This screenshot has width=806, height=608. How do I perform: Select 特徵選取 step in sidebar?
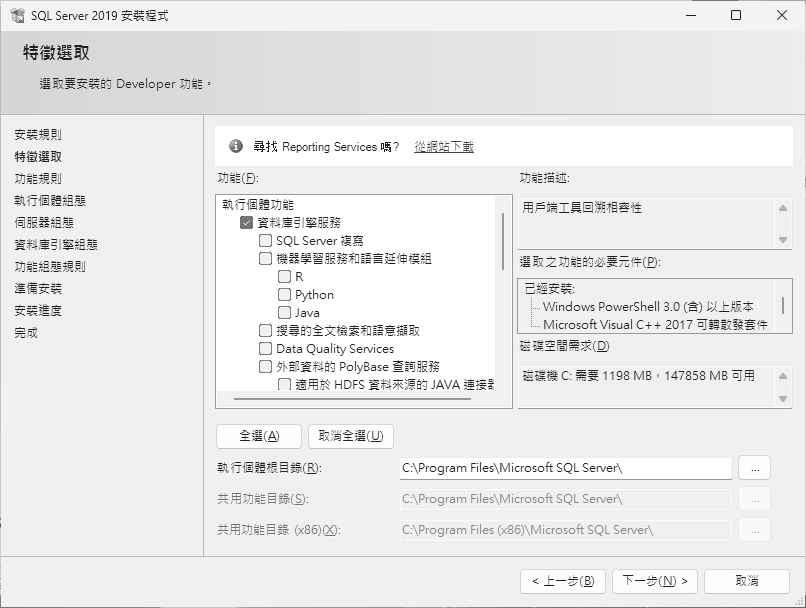[x=38, y=157]
